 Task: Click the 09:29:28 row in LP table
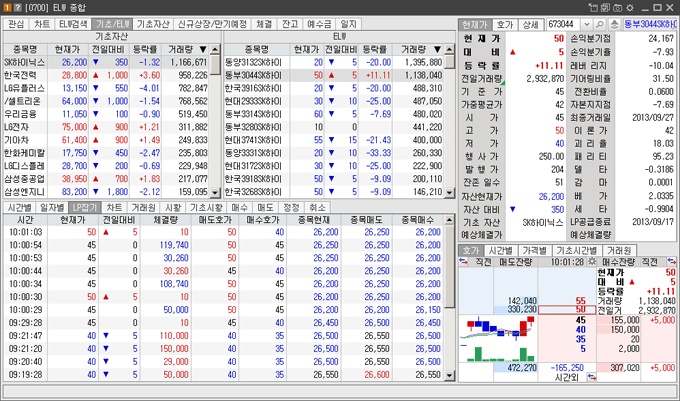coord(224,323)
